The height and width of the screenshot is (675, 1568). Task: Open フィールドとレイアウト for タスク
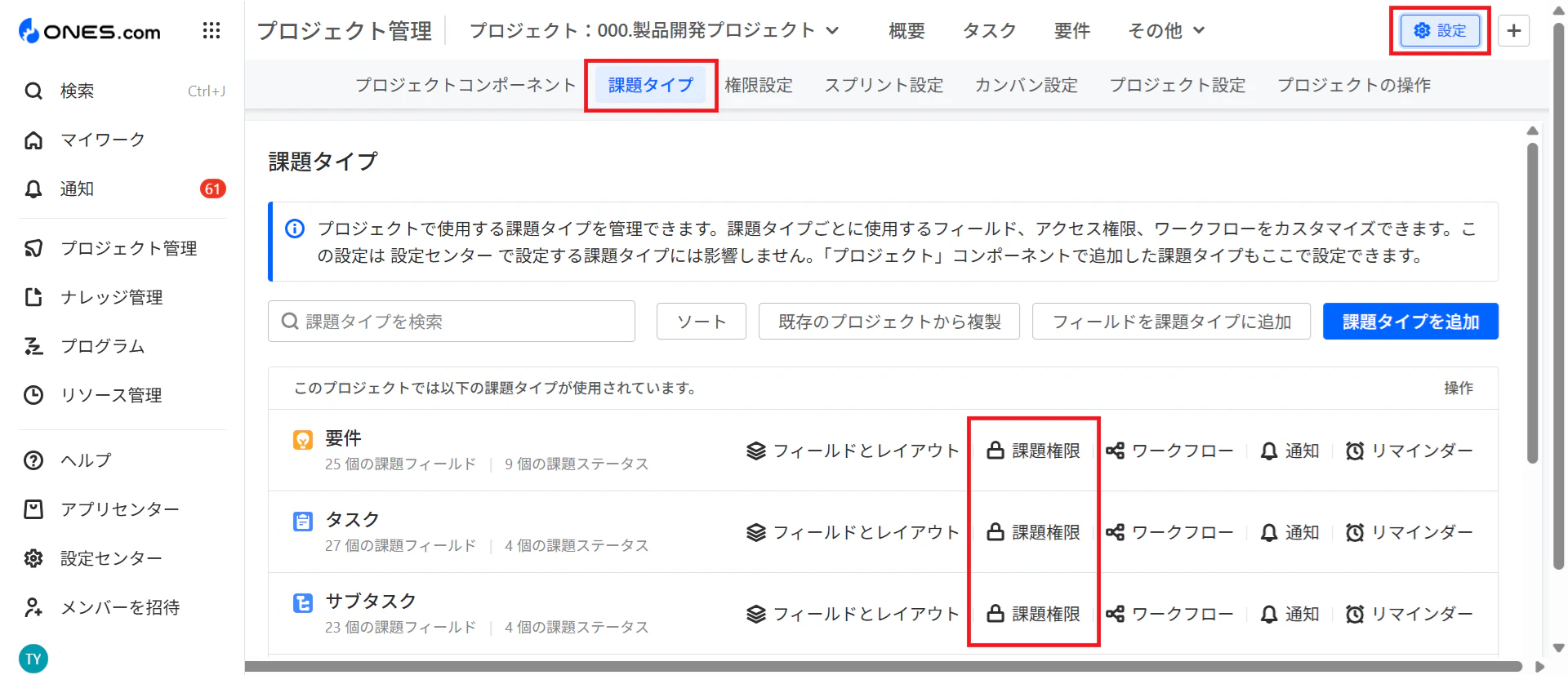tap(853, 532)
